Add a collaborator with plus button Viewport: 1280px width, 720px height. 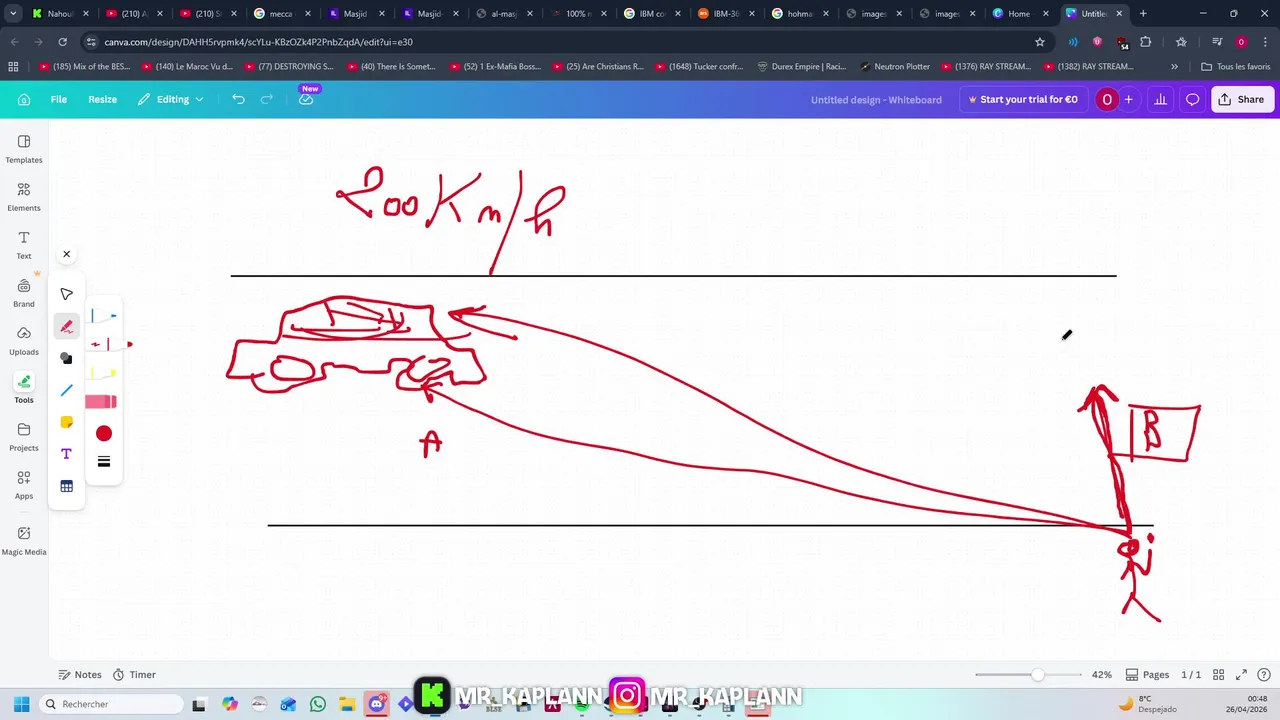[x=1129, y=99]
